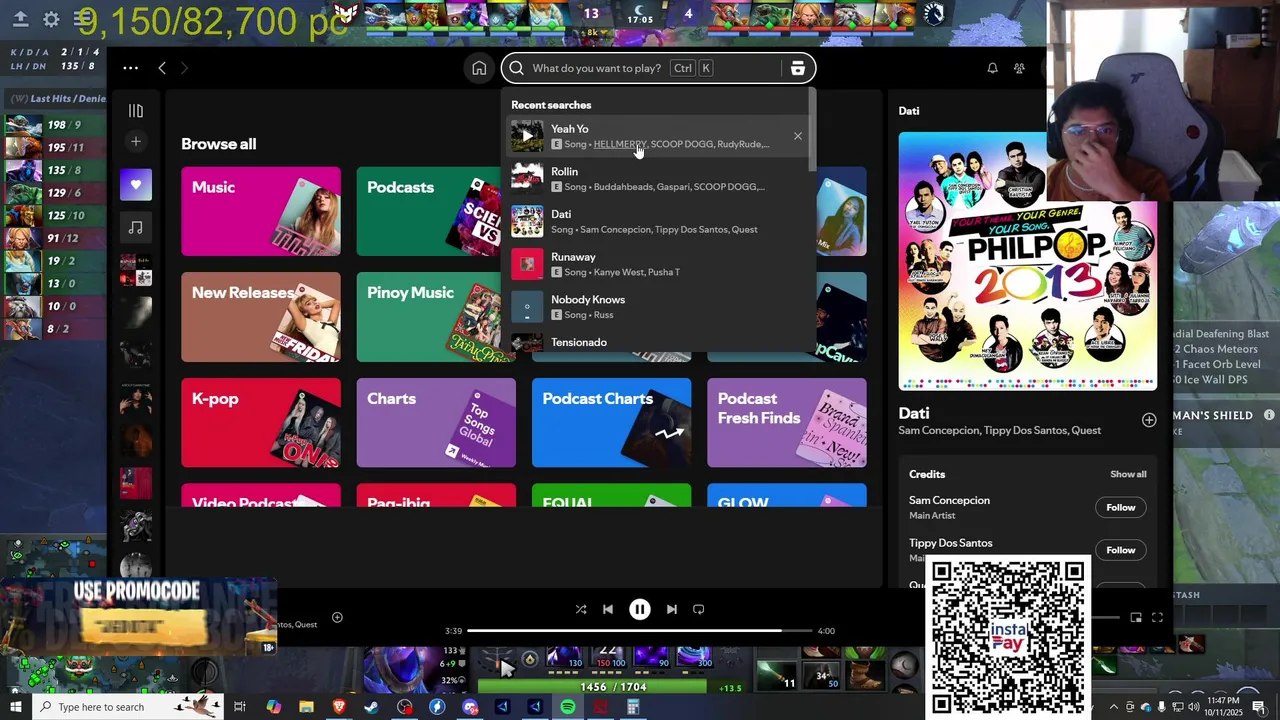Add Dati to Liked Songs in panel
This screenshot has height=720, width=1280.
coord(1149,420)
